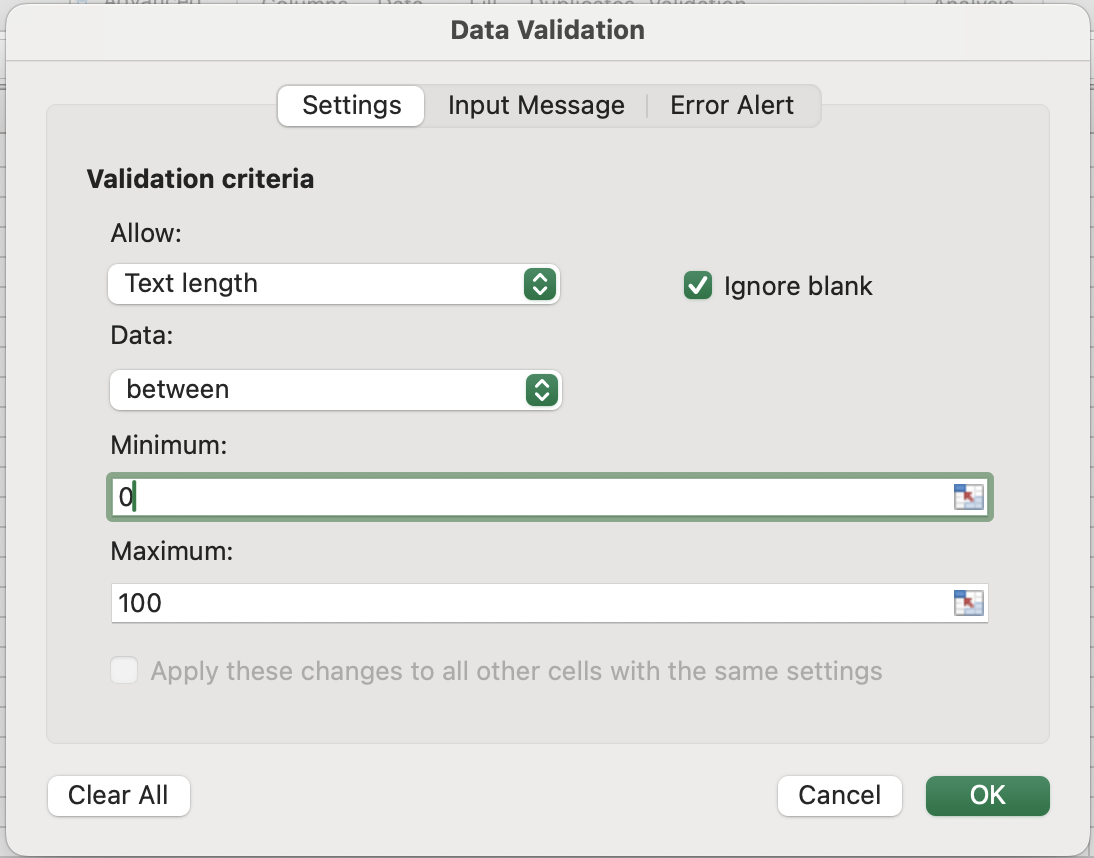
Task: Click into the Maximum field containing 100
Action: [x=530, y=603]
